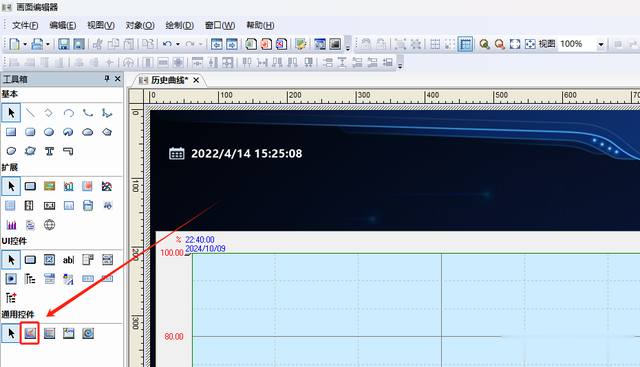The height and width of the screenshot is (367, 640).
Task: Open the 绘制(D) menu
Action: [x=180, y=25]
